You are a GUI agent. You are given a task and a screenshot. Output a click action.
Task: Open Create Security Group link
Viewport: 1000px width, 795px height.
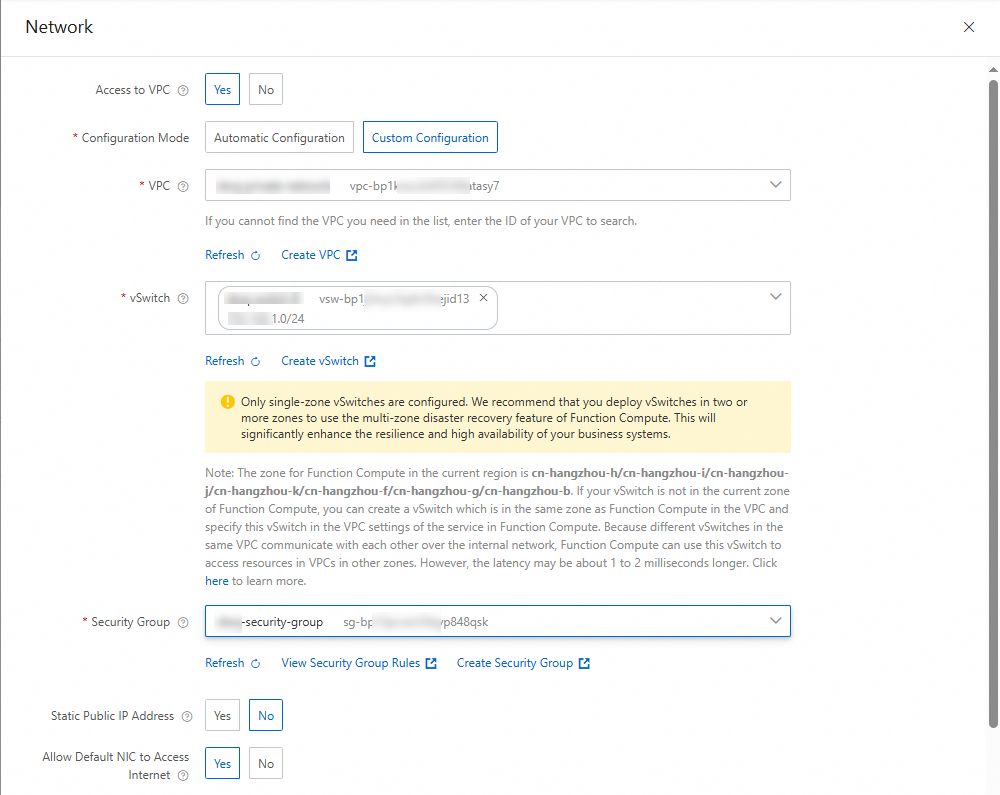[515, 663]
